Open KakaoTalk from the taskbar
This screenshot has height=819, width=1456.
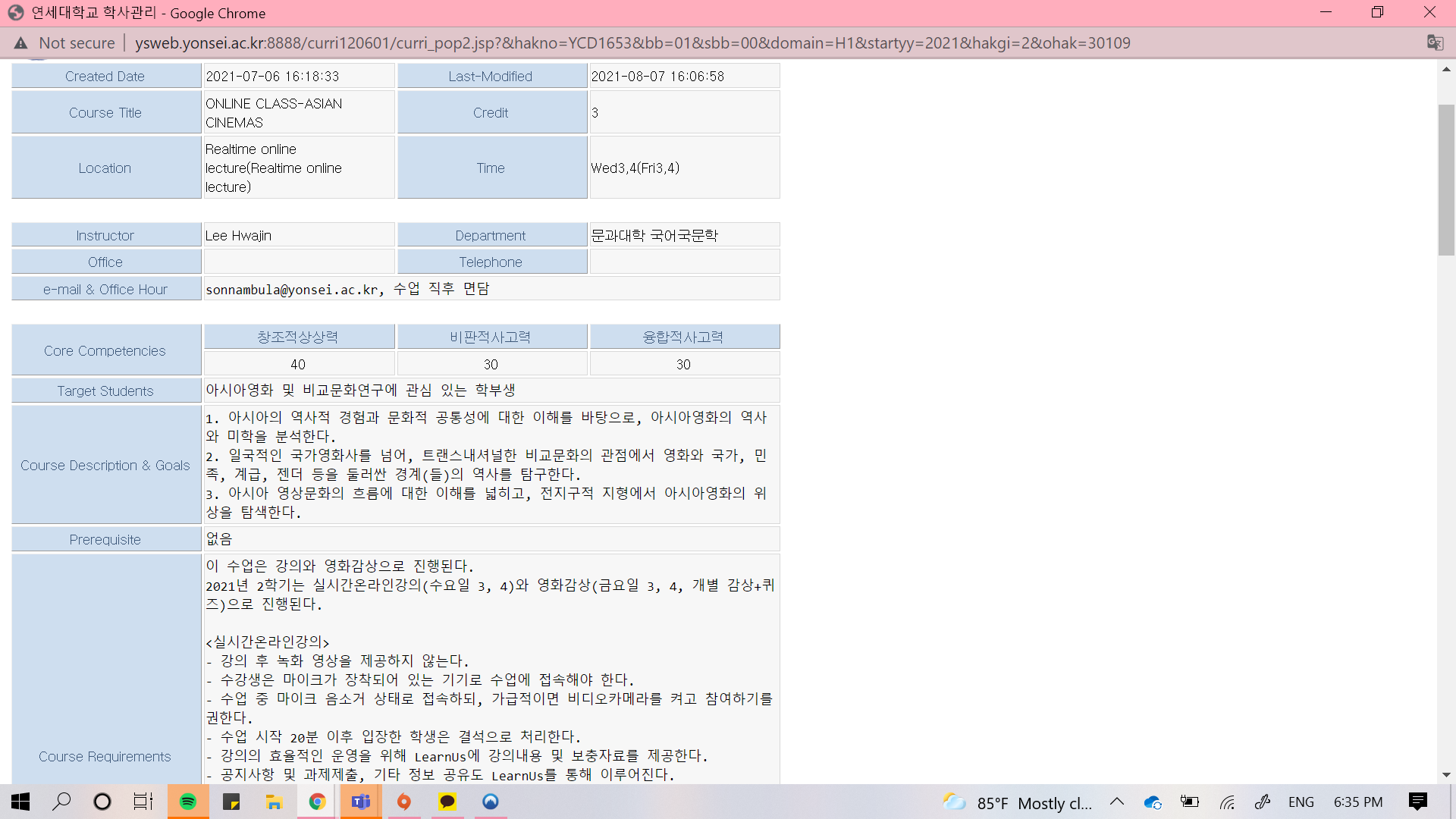tap(447, 802)
